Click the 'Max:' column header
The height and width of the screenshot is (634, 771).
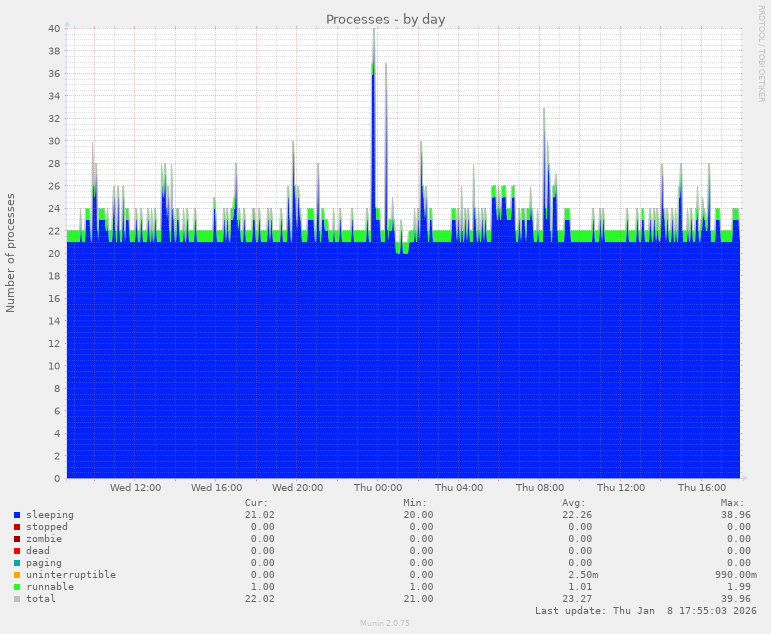pos(733,503)
